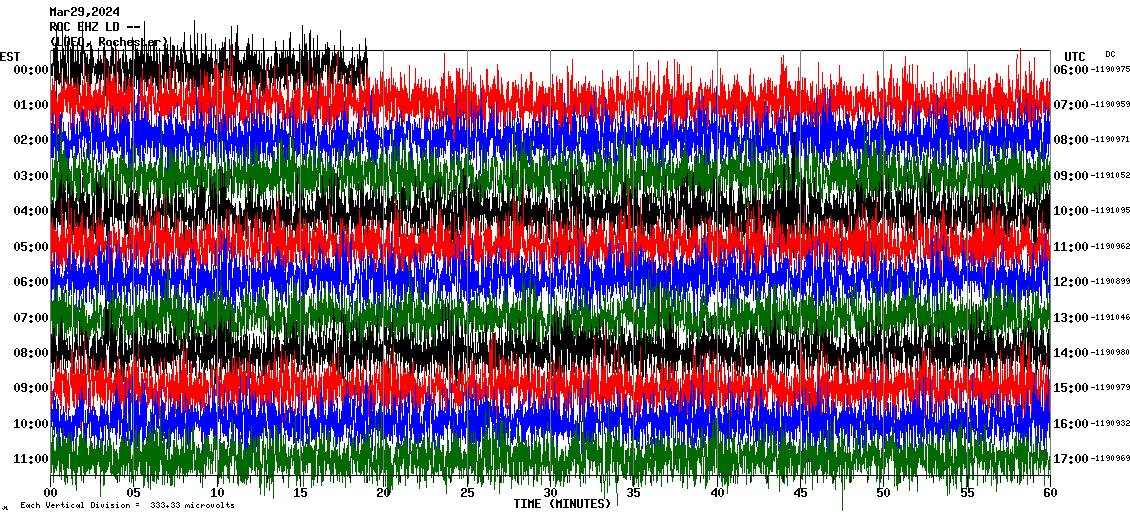1130x519 pixels.
Task: Click the EST axis header
Action: (x=10, y=56)
